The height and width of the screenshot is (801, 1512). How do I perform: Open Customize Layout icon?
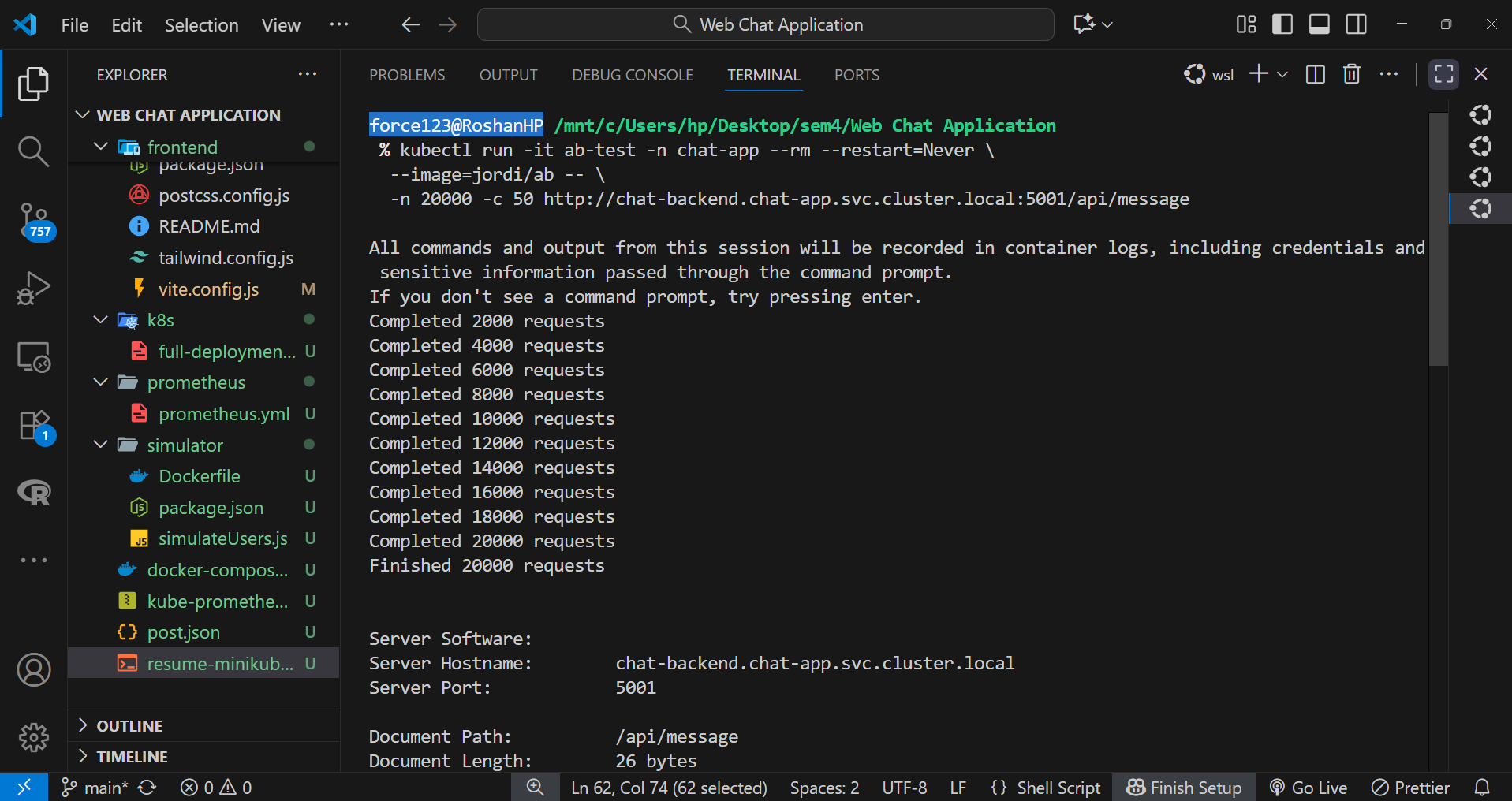pyautogui.click(x=1246, y=24)
